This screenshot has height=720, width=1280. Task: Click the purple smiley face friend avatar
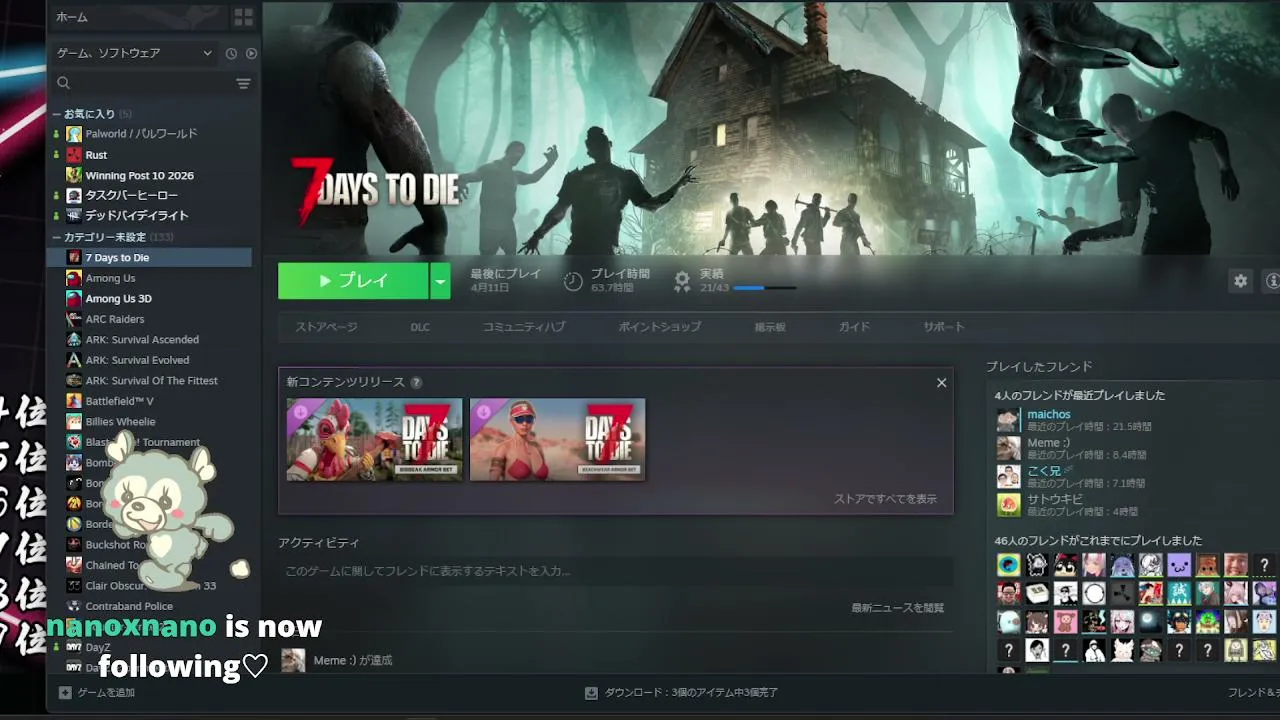(1179, 565)
